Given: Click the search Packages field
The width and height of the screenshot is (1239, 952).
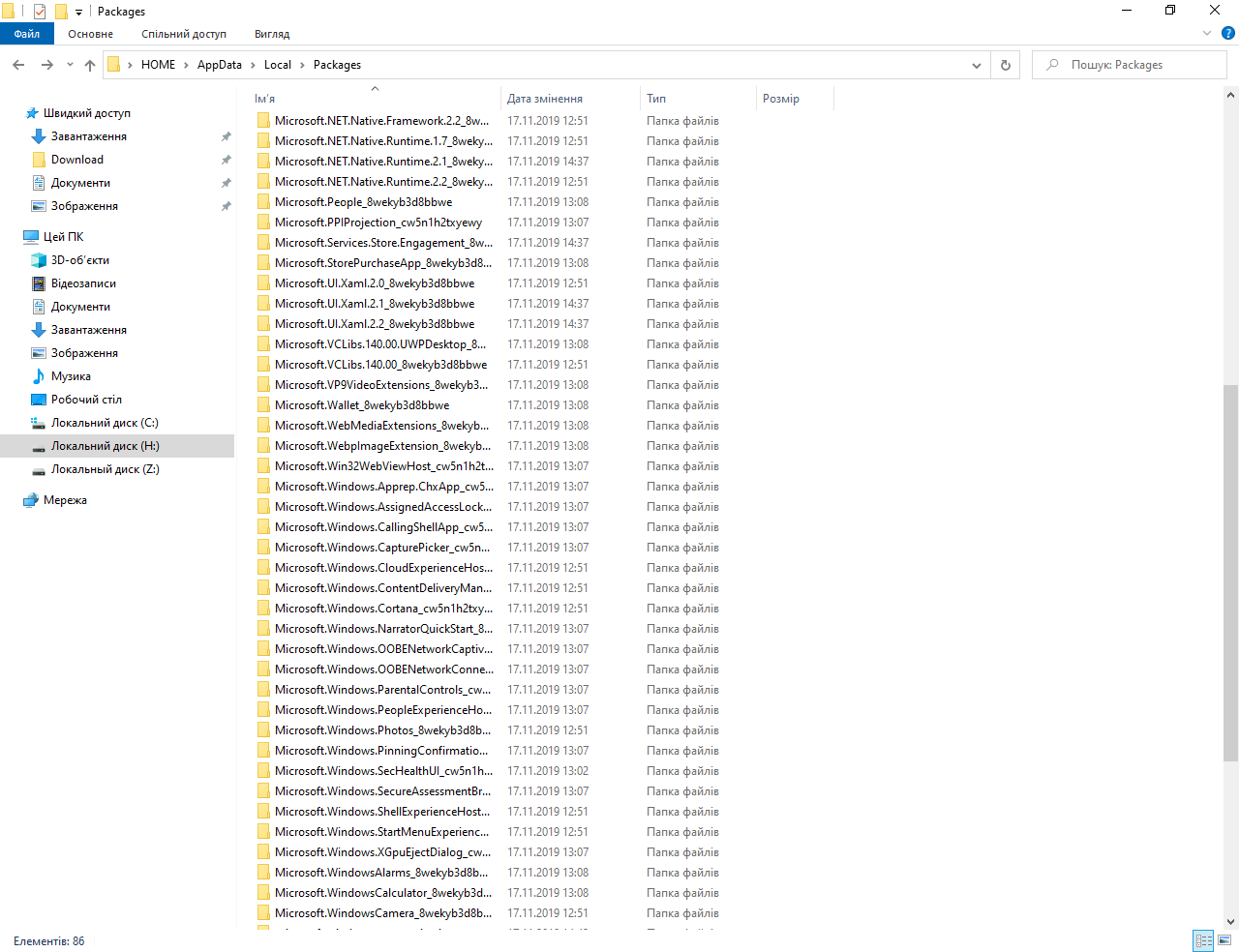Looking at the screenshot, I should point(1129,65).
